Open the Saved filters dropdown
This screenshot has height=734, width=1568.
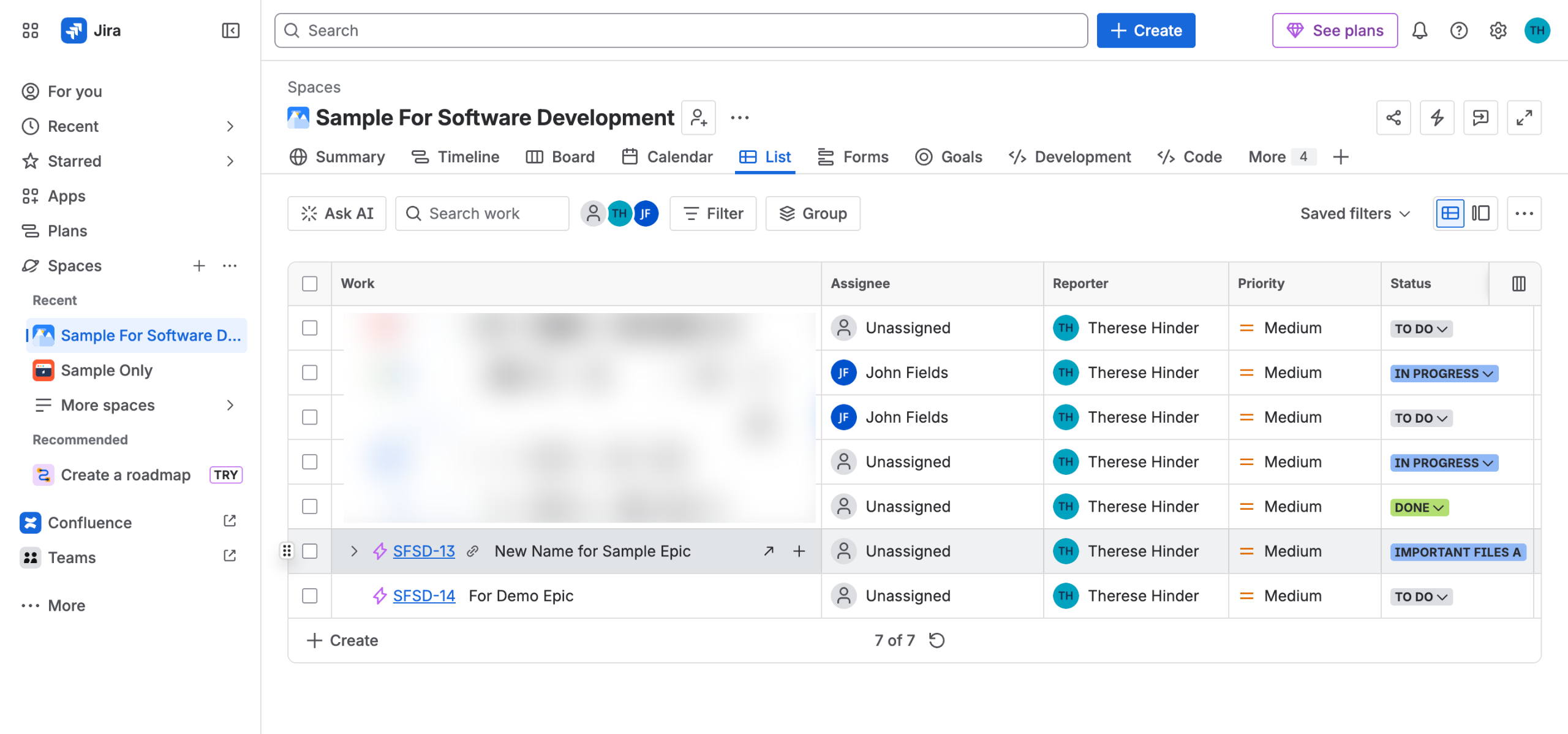tap(1355, 214)
